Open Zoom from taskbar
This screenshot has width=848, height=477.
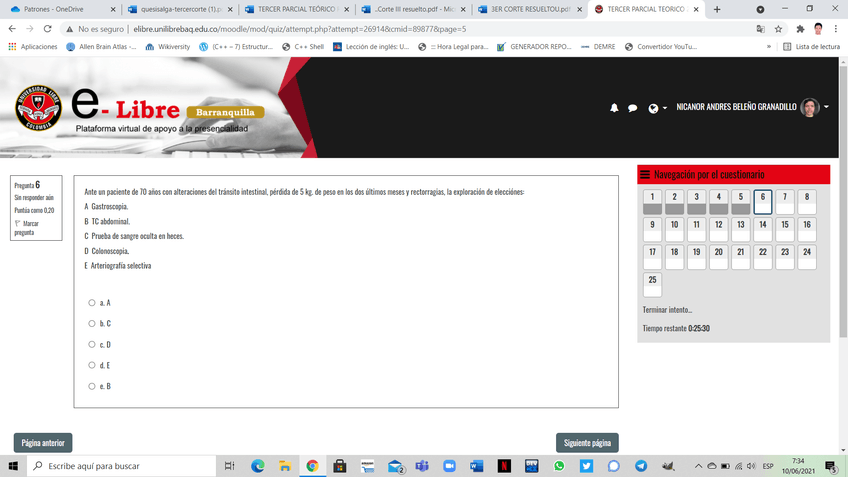click(449, 466)
